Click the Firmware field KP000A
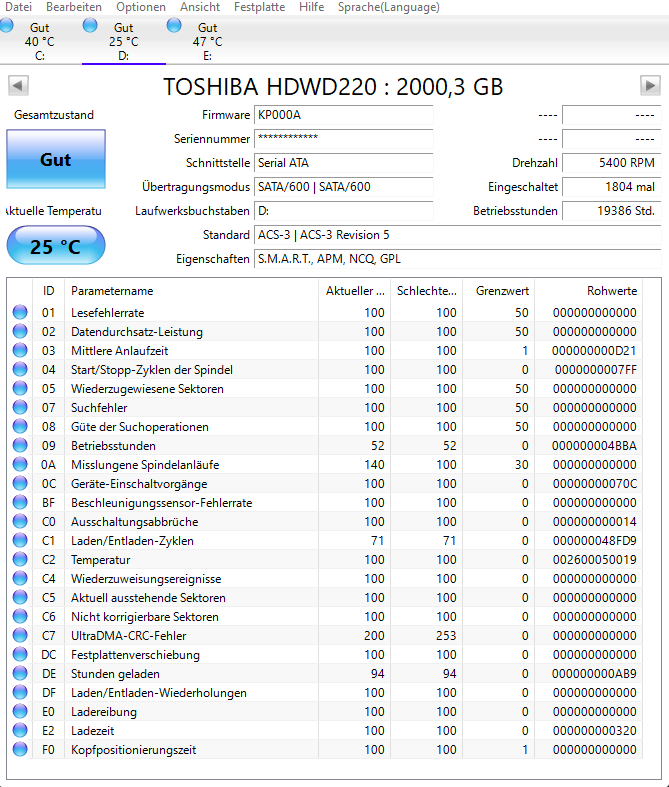The height and width of the screenshot is (787, 669). point(344,115)
